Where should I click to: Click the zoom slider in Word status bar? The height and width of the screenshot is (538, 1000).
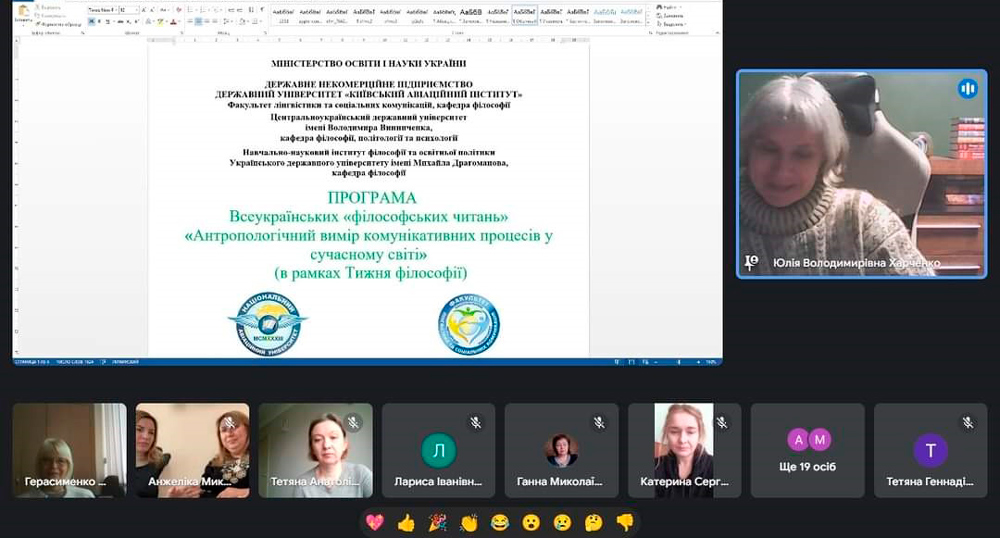[x=678, y=362]
